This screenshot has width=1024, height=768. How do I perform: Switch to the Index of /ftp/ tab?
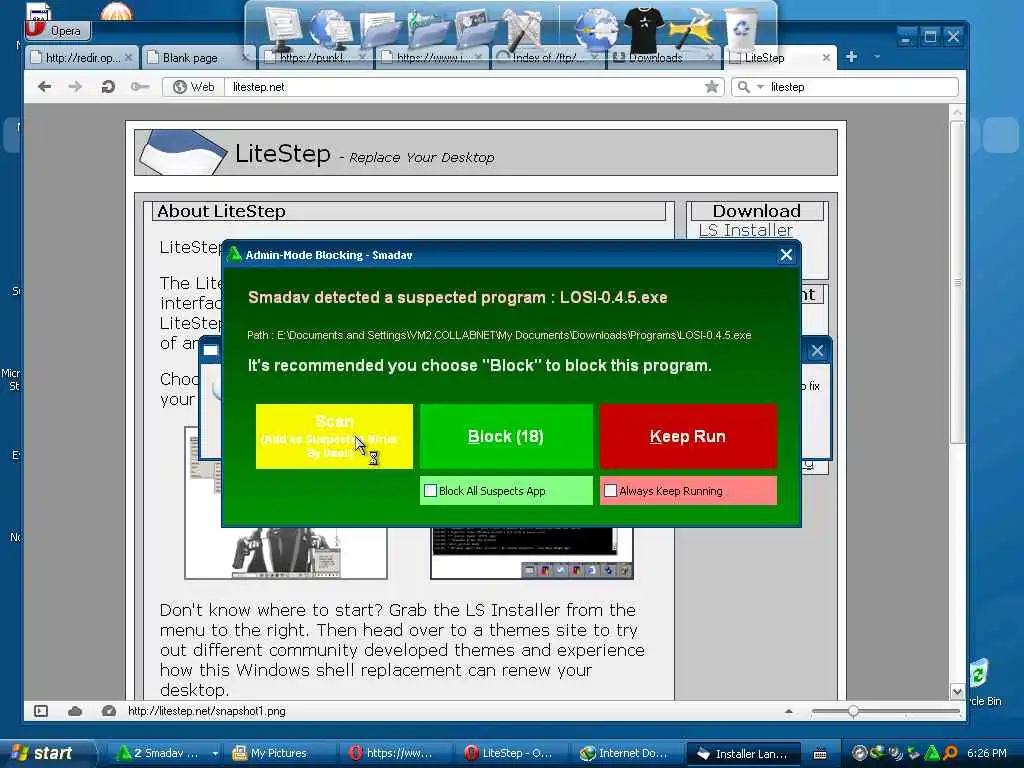[x=547, y=57]
